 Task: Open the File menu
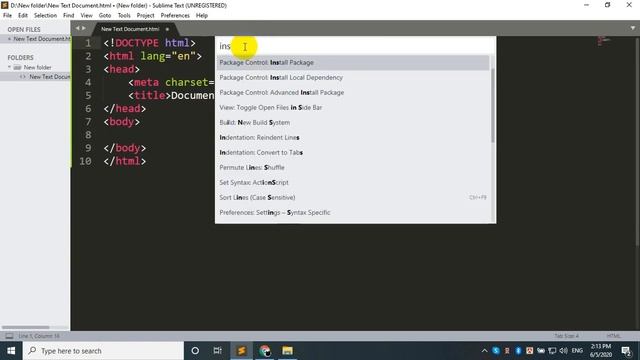[x=7, y=16]
